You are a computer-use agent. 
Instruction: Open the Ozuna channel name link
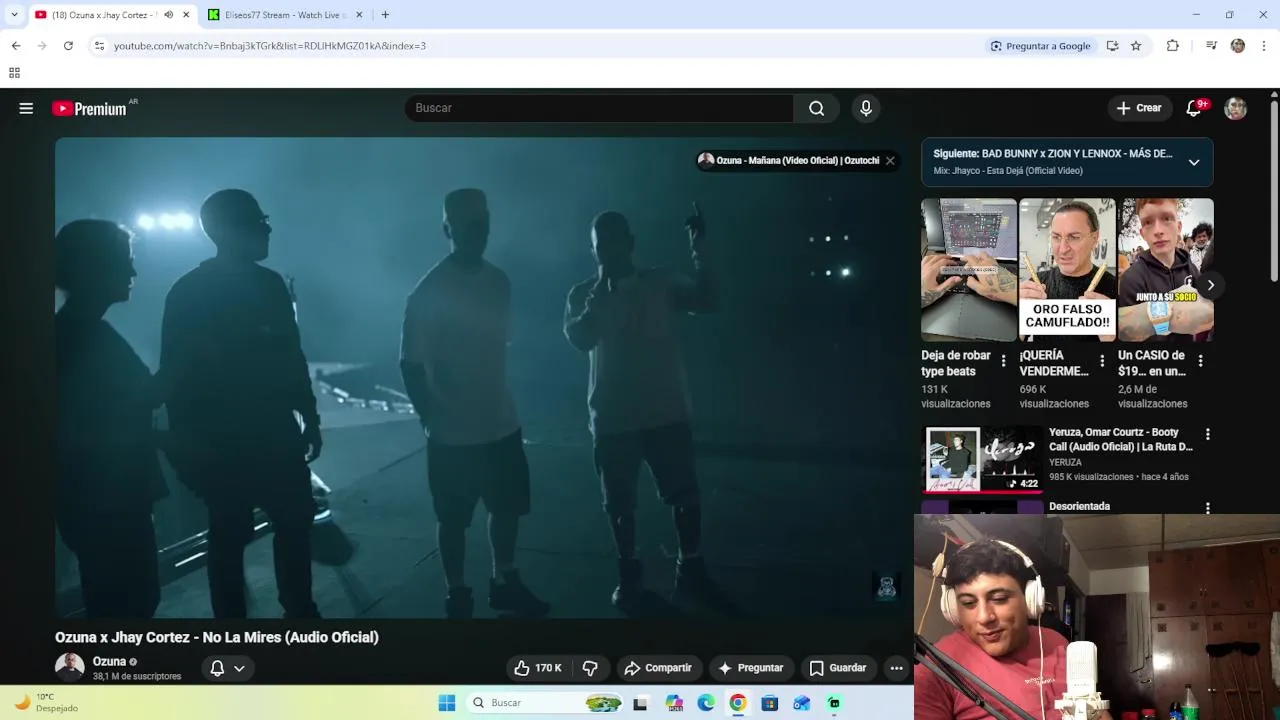[x=109, y=662]
